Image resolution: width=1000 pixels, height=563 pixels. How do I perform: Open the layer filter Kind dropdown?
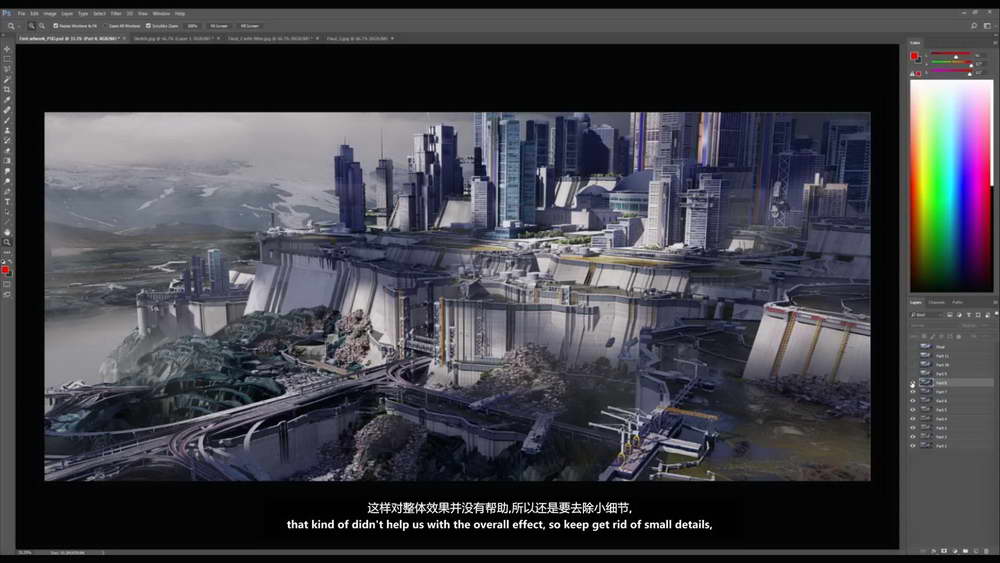[x=926, y=315]
